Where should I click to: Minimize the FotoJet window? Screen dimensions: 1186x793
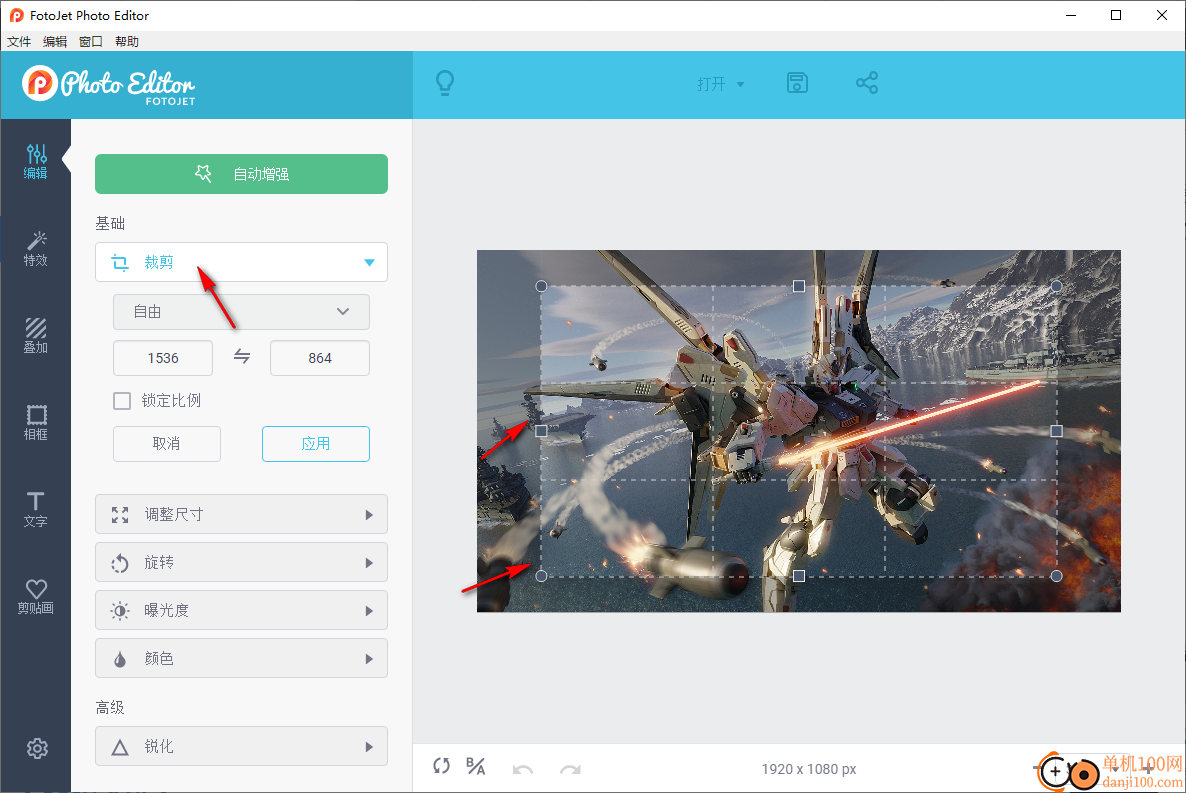1071,15
